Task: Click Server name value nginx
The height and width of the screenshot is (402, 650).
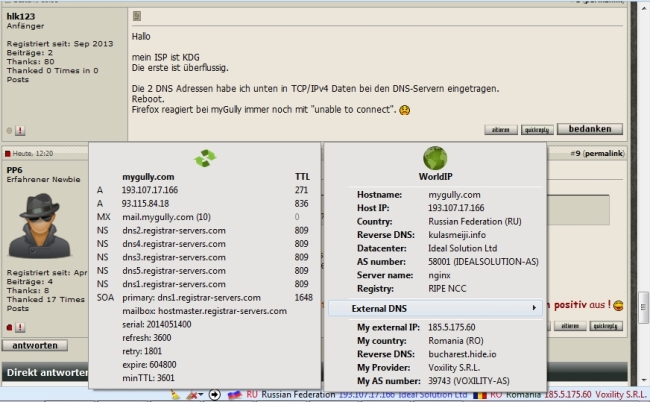Action: tap(439, 275)
